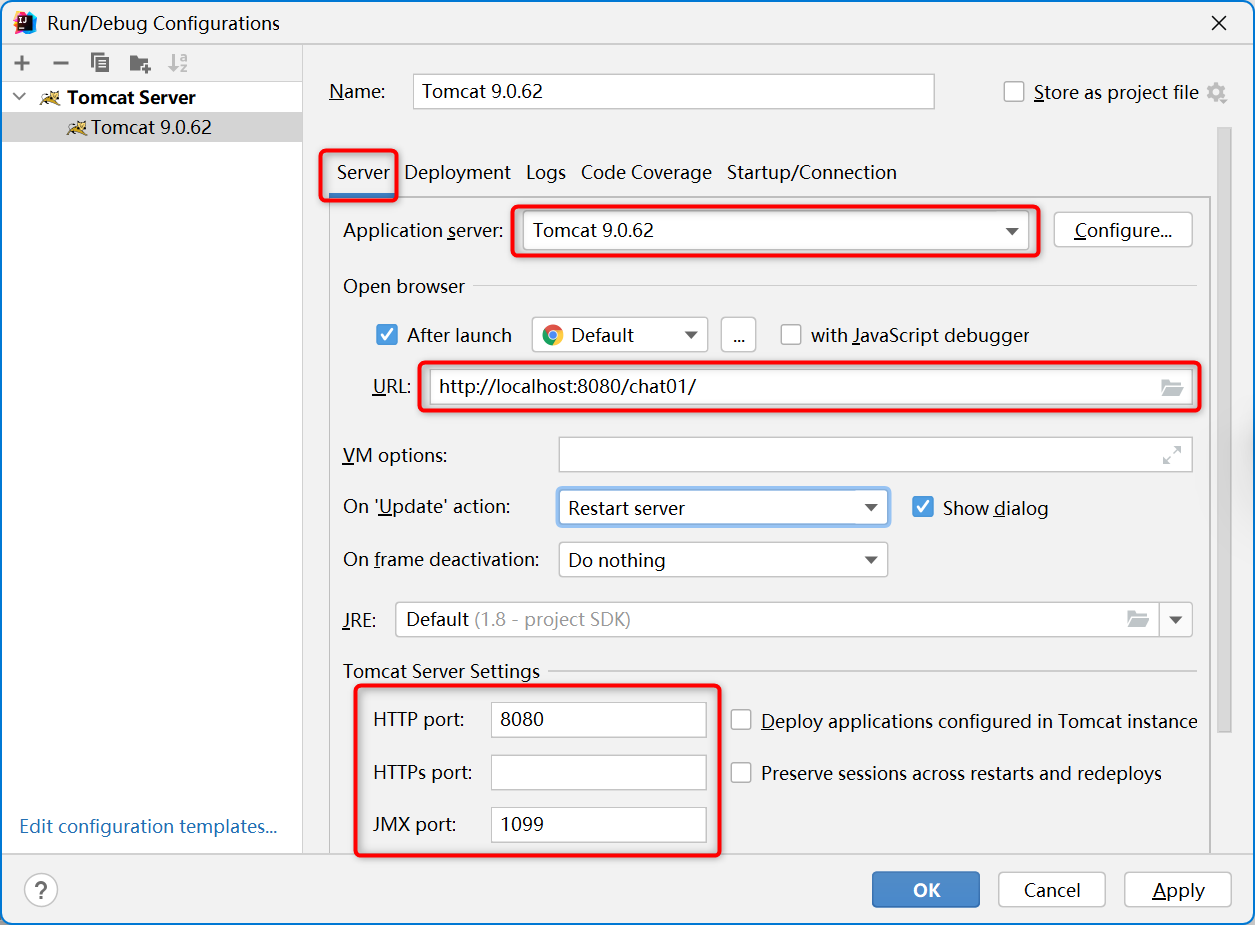Click Chrome icon in browser dropdown
Image resolution: width=1255 pixels, height=925 pixels.
tap(553, 335)
